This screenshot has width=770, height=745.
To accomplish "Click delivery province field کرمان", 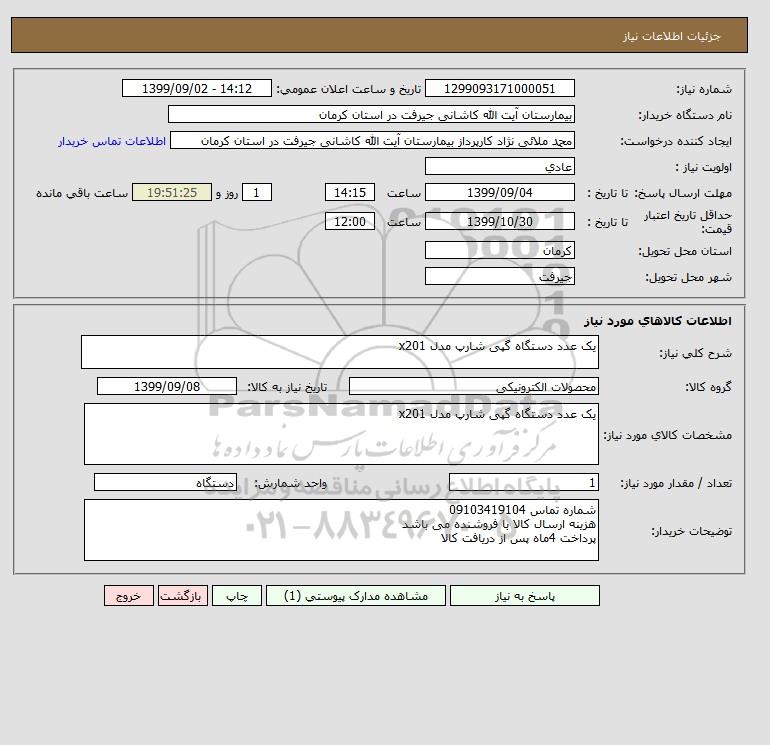I will point(499,250).
